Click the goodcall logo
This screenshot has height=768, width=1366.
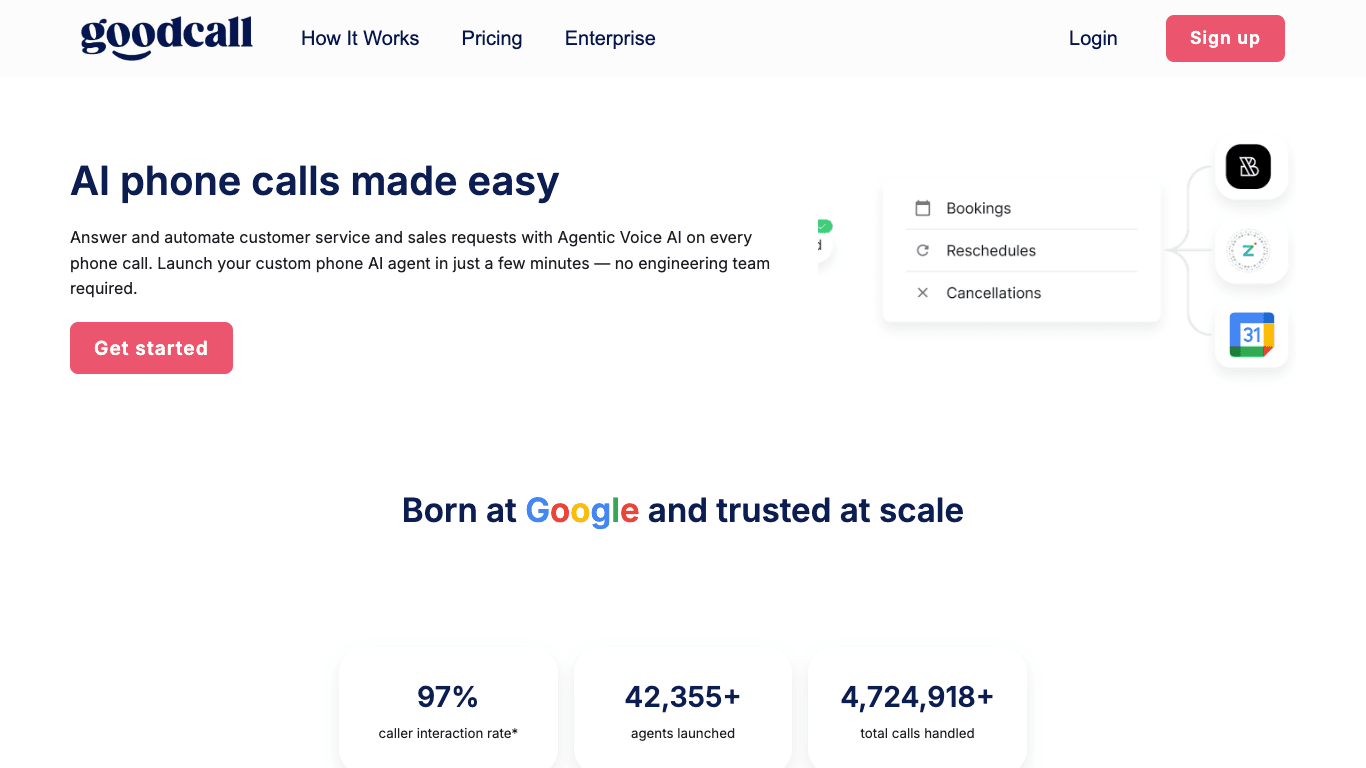166,38
